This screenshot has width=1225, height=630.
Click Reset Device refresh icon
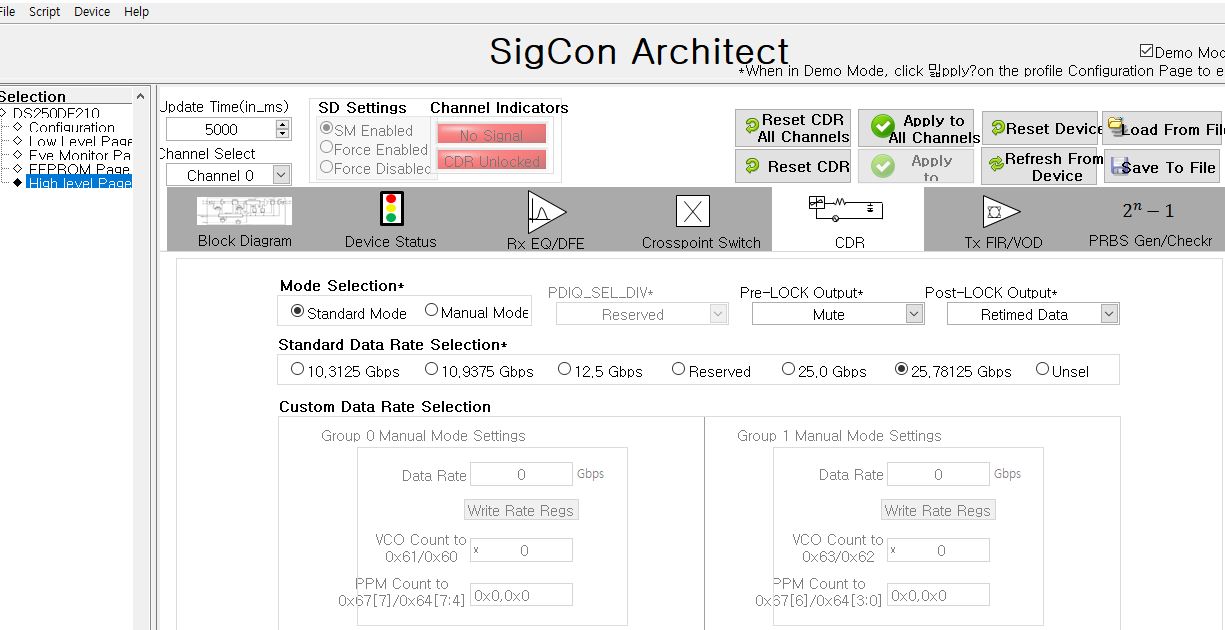pyautogui.click(x=997, y=128)
